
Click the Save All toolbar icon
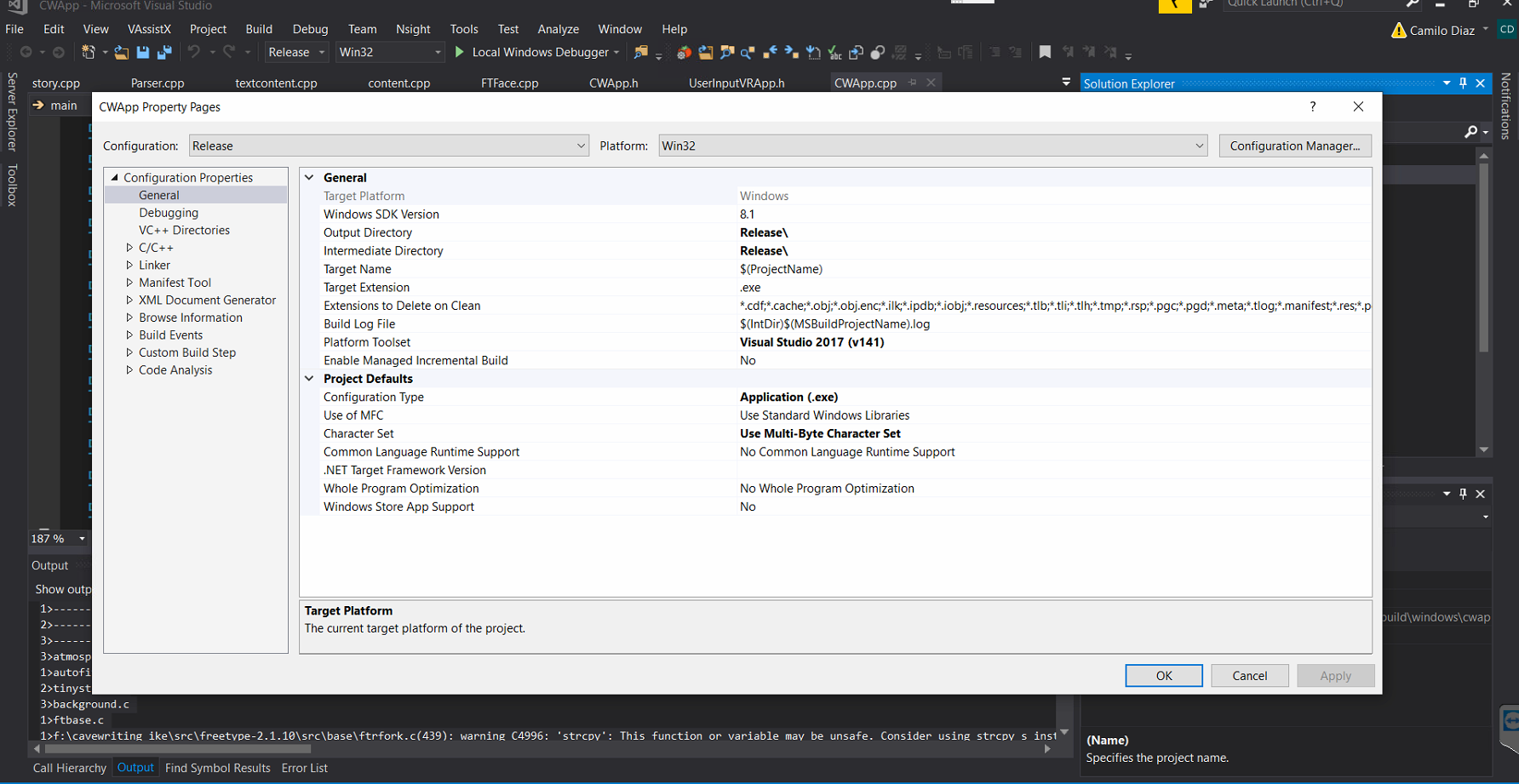click(x=164, y=52)
